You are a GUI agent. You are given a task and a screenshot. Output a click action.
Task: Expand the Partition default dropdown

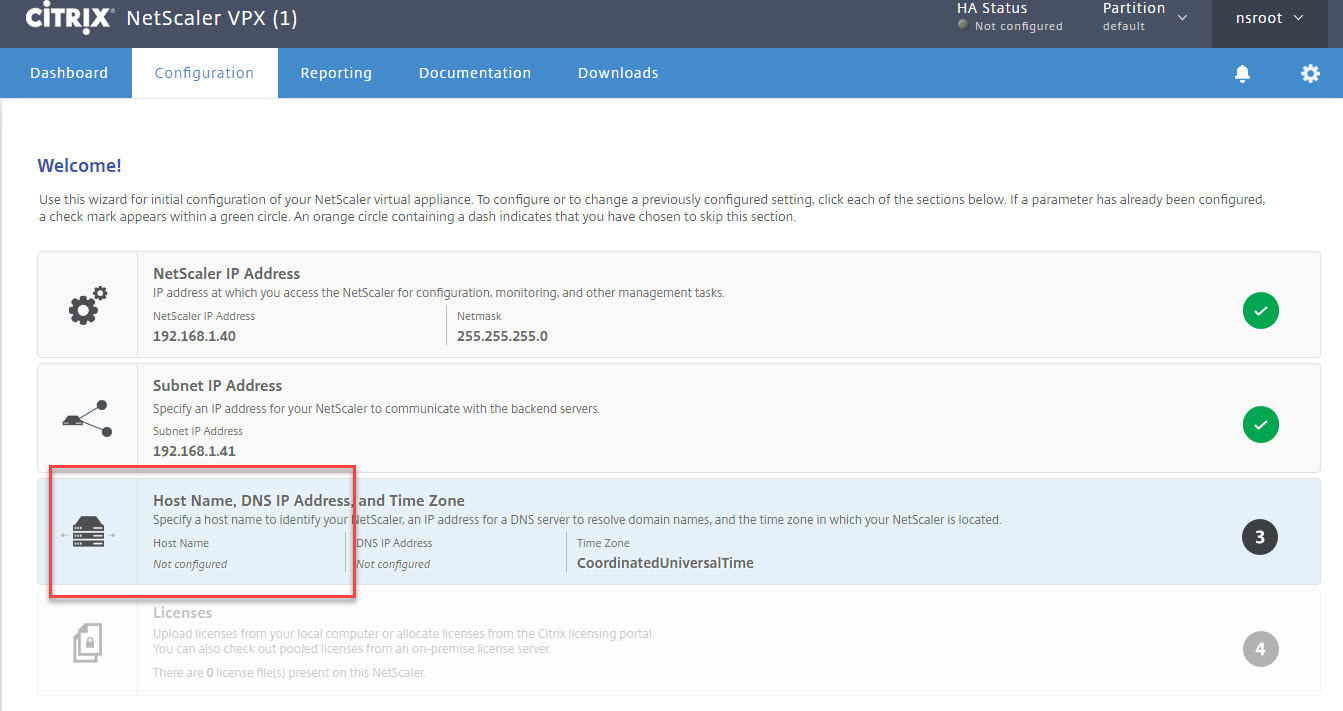(1146, 18)
